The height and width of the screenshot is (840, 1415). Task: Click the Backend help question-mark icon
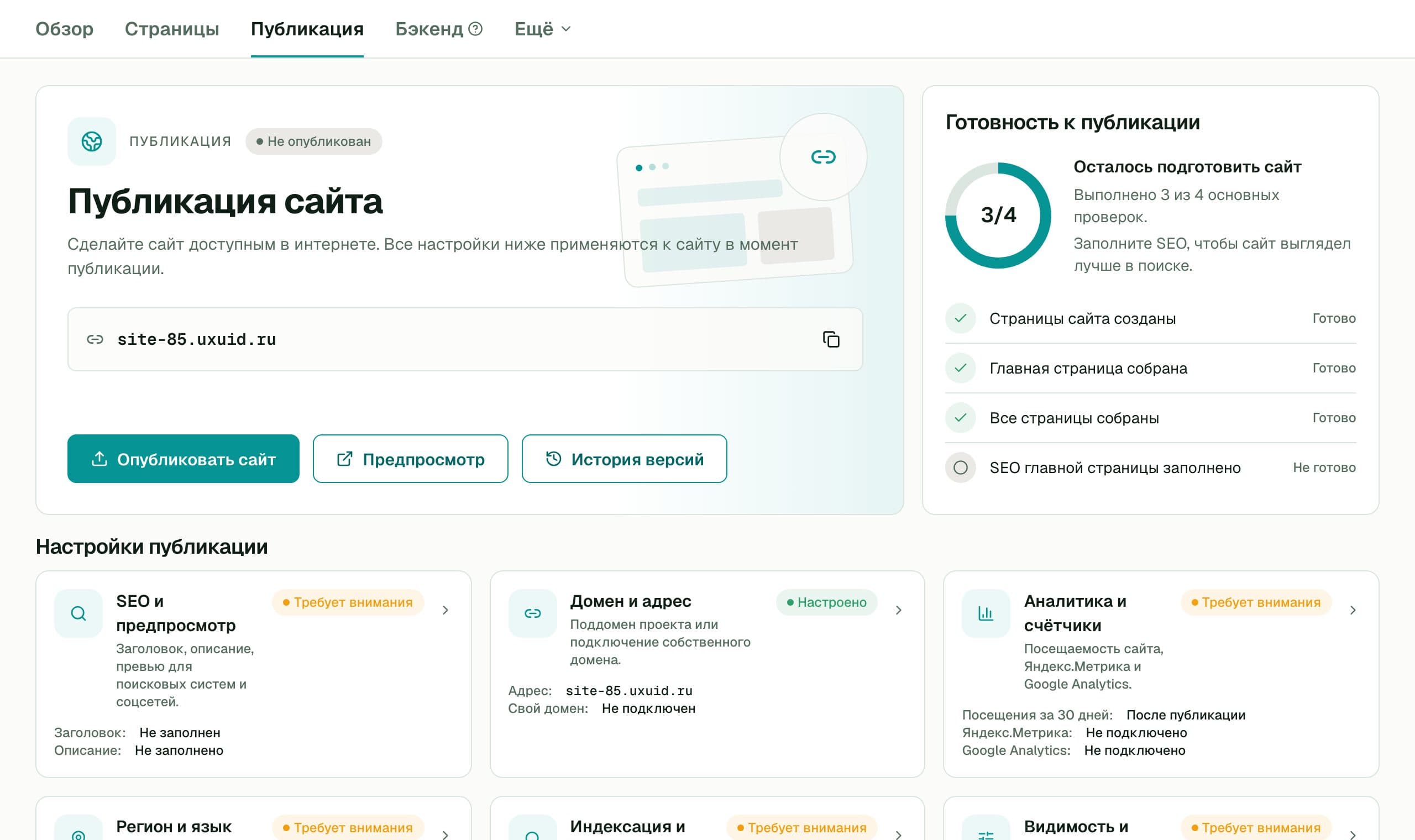click(475, 28)
